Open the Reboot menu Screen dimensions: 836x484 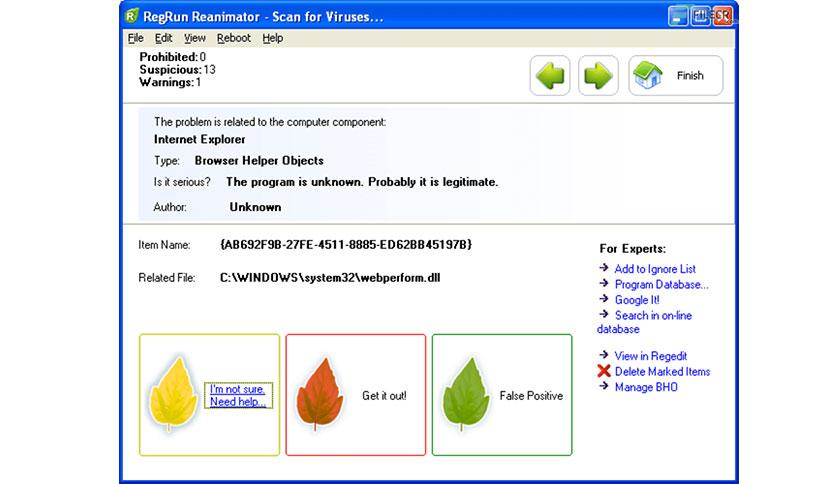pyautogui.click(x=234, y=38)
